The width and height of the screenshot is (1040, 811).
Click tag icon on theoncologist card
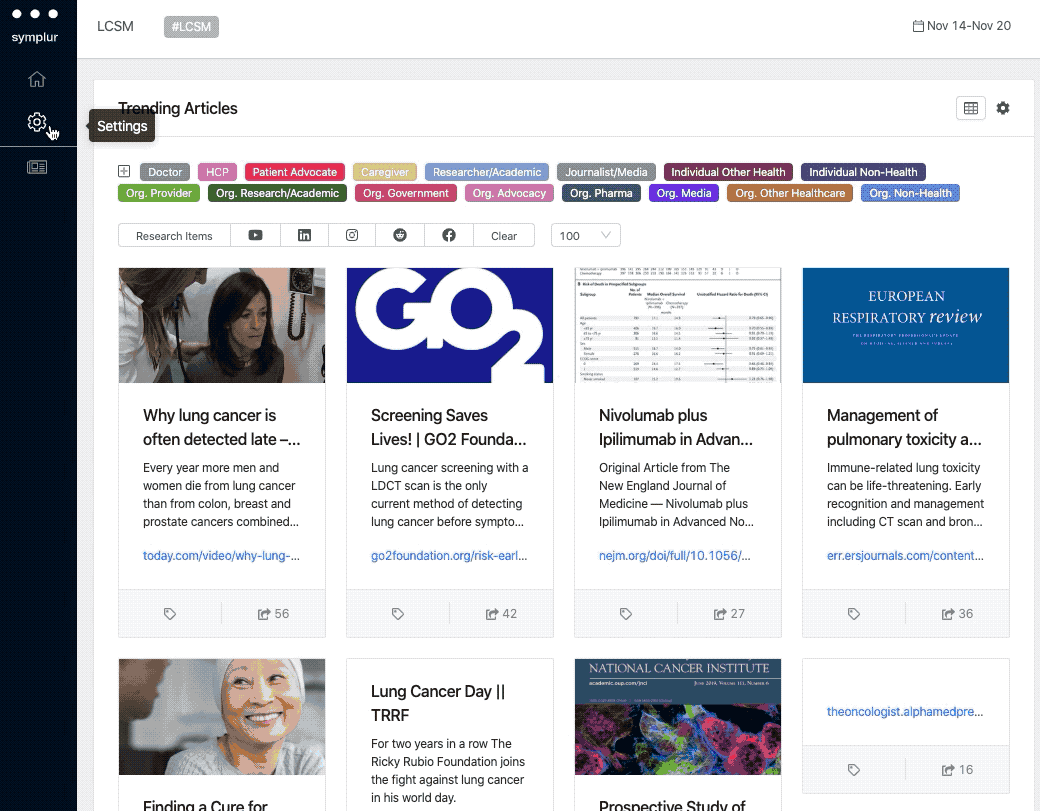854,770
